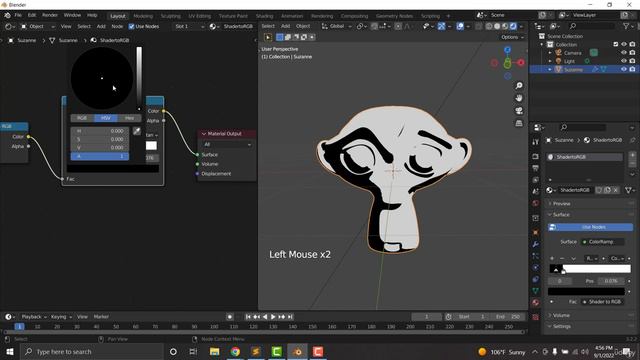Viewport: 640px width, 360px height.
Task: Click the Shader to RGB Fac link button
Action: click(x=602, y=302)
